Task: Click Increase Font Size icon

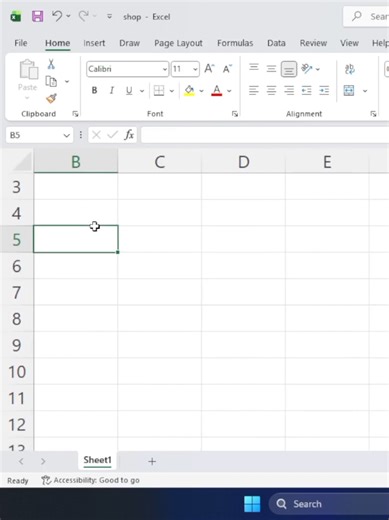Action: click(209, 69)
